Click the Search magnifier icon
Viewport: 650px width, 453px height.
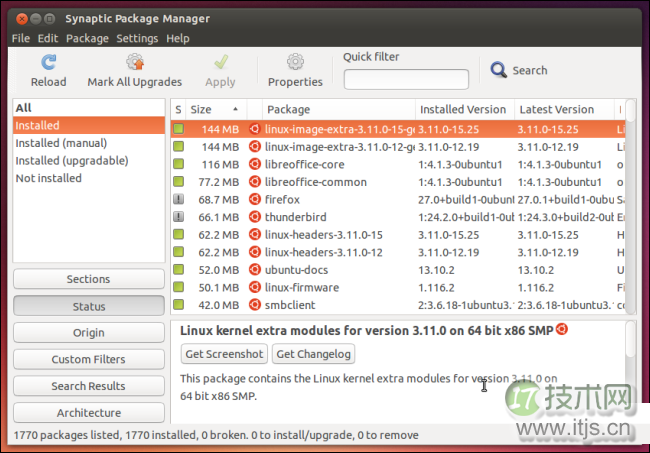498,70
